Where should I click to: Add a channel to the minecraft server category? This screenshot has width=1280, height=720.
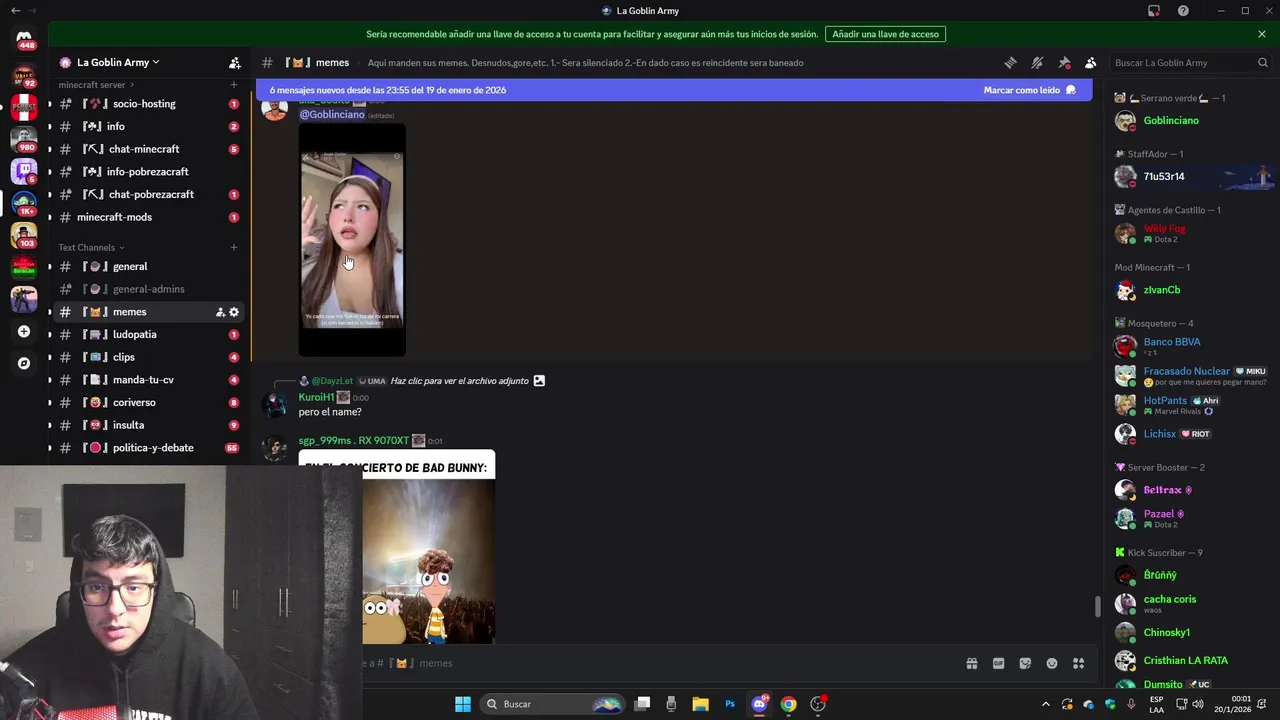(234, 85)
